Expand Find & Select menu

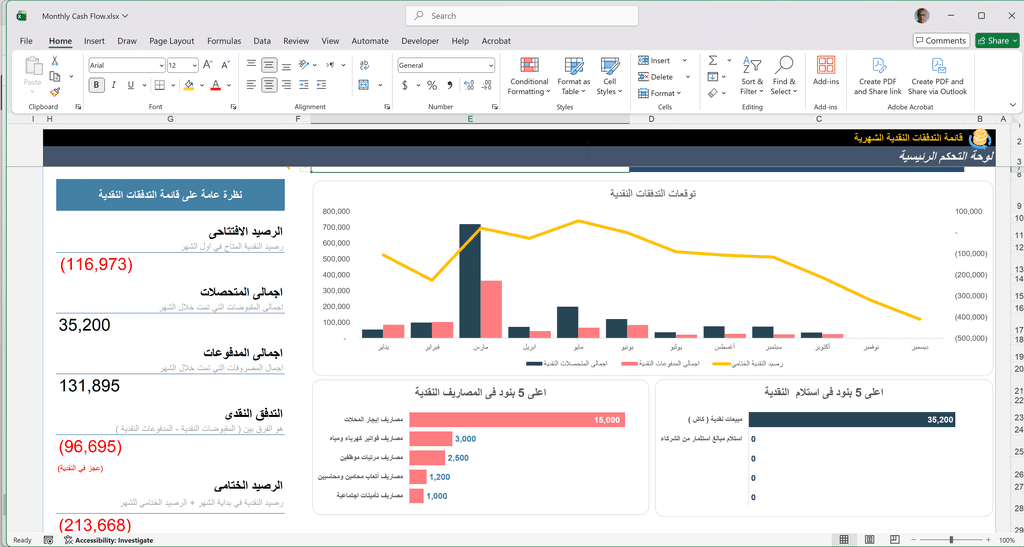pyautogui.click(x=784, y=76)
